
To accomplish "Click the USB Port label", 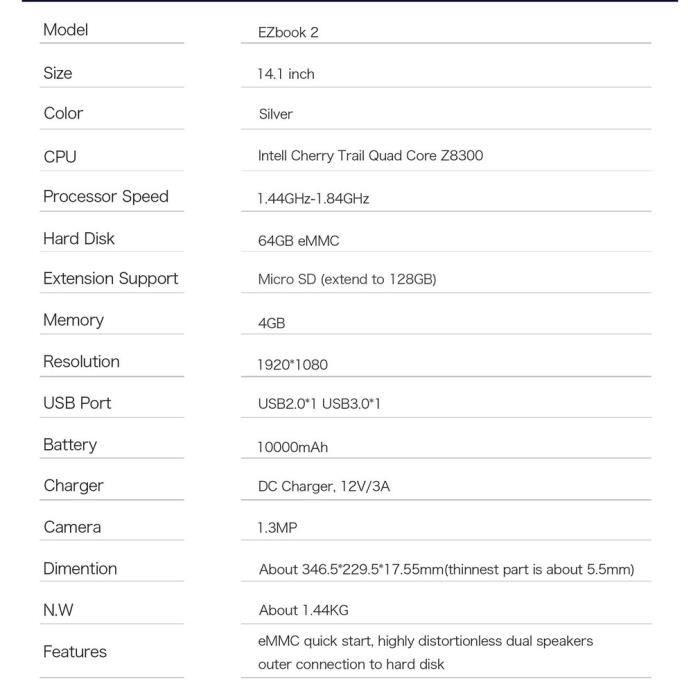I will click(77, 403).
